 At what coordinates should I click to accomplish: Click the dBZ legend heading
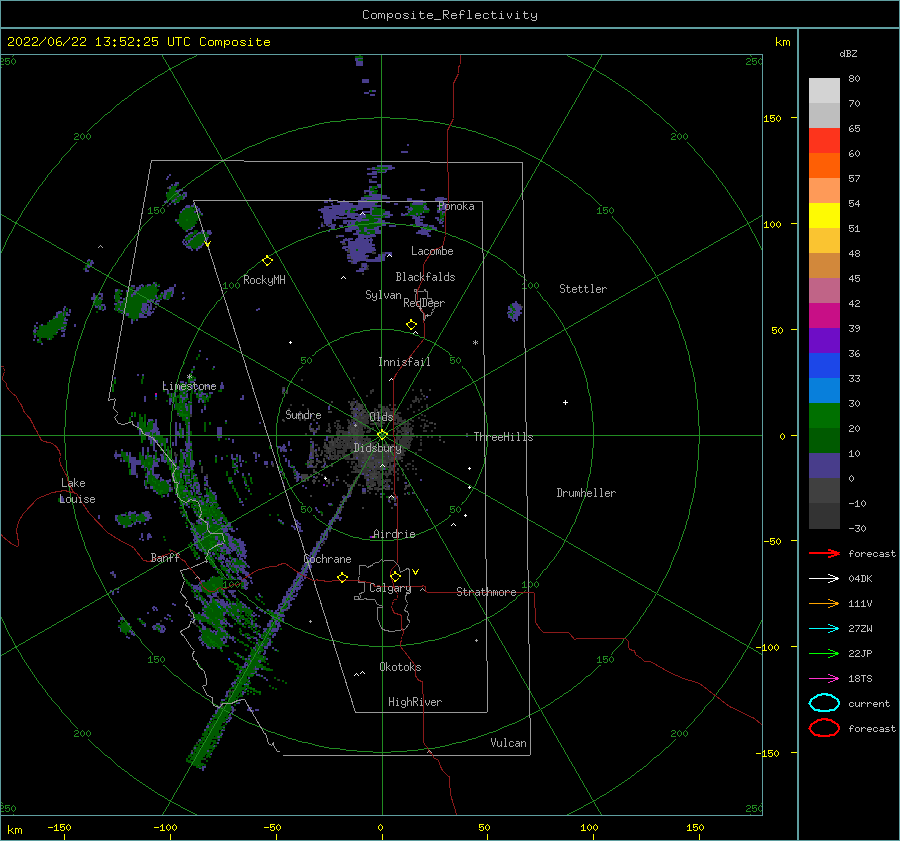[848, 53]
